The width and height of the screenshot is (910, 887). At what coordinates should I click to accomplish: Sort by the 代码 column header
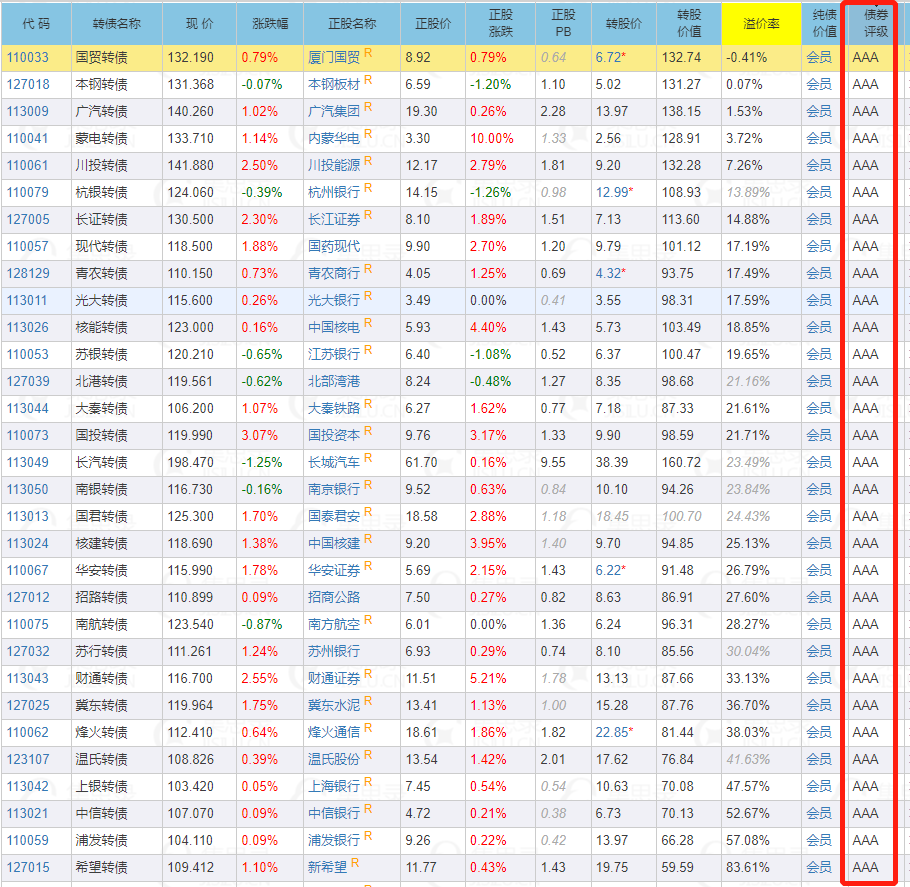coord(36,24)
